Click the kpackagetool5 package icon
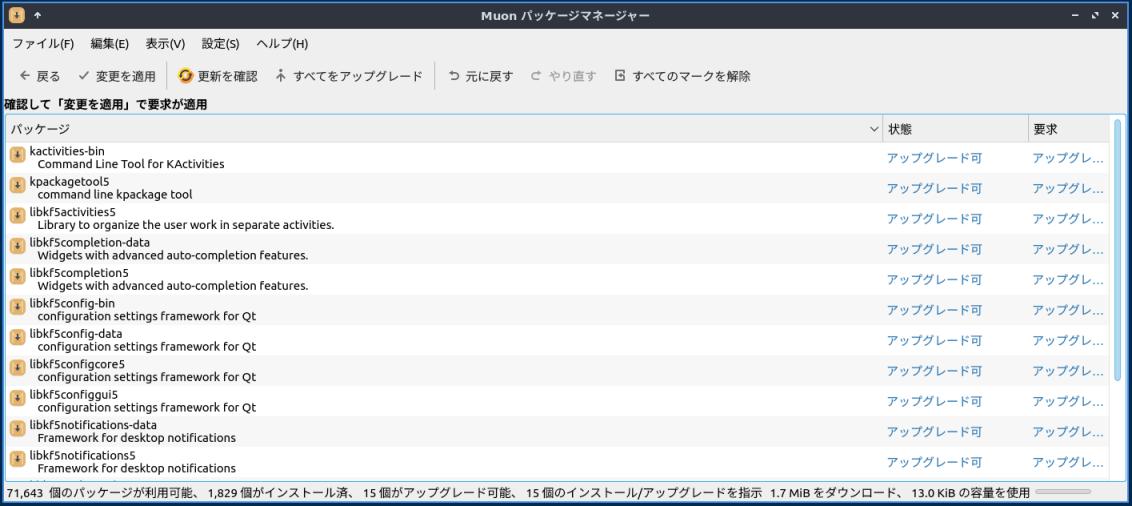The image size is (1132, 506). pyautogui.click(x=17, y=186)
